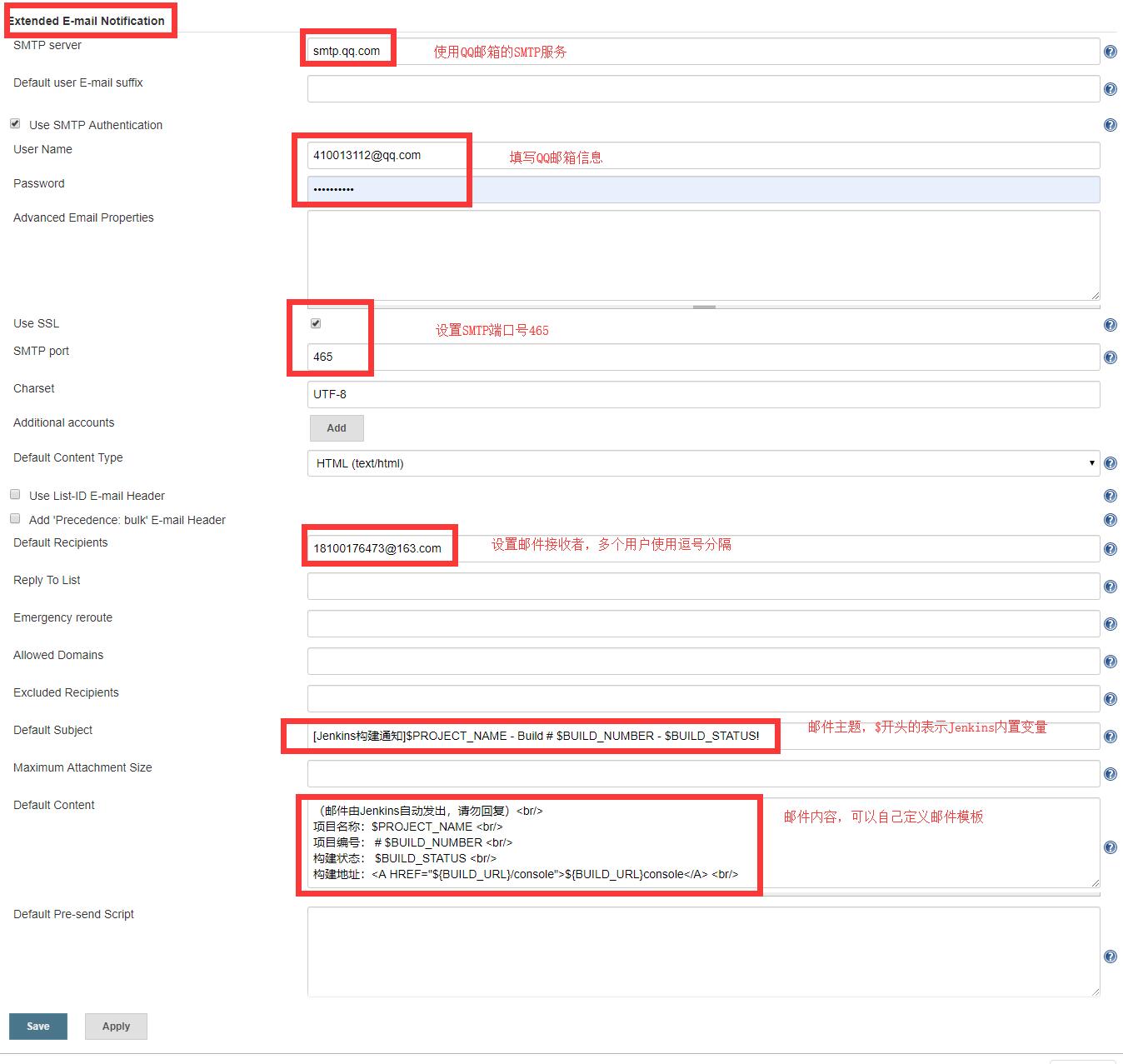
Task: Click the Reply To List input field
Action: point(703,586)
